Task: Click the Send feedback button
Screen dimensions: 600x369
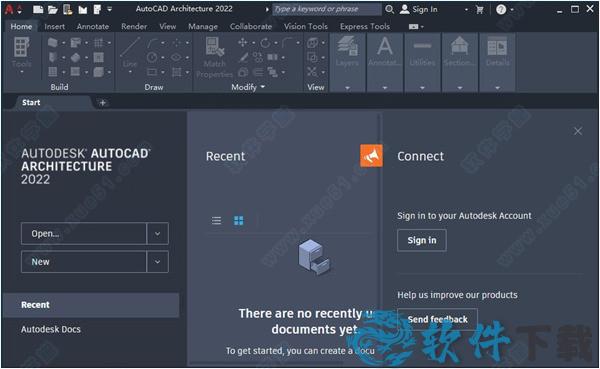Action: (437, 319)
